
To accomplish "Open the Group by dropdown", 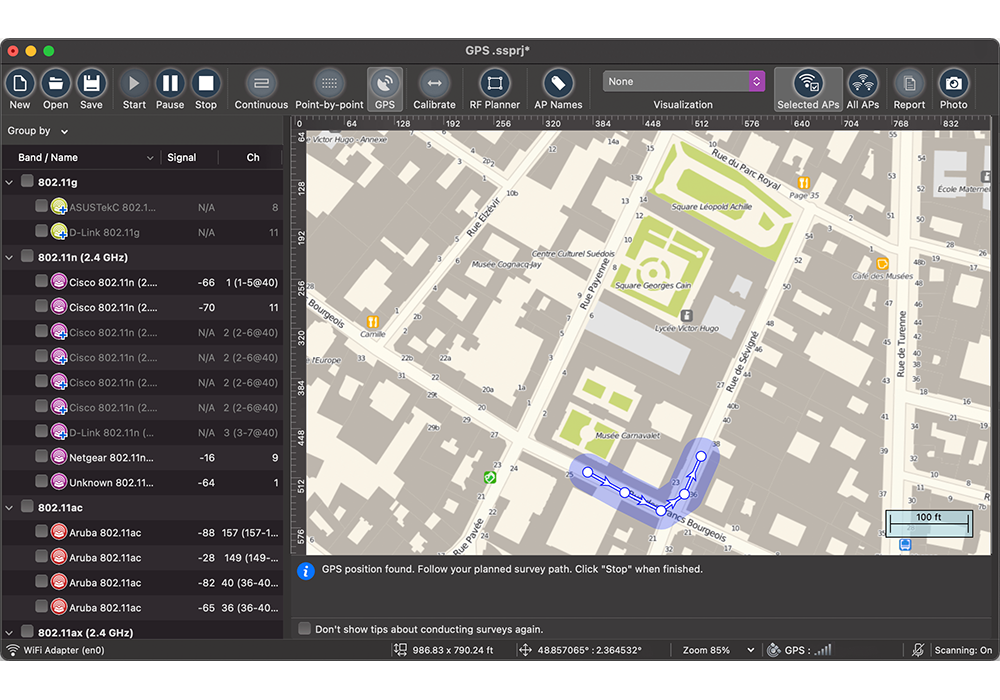I will click(x=38, y=131).
